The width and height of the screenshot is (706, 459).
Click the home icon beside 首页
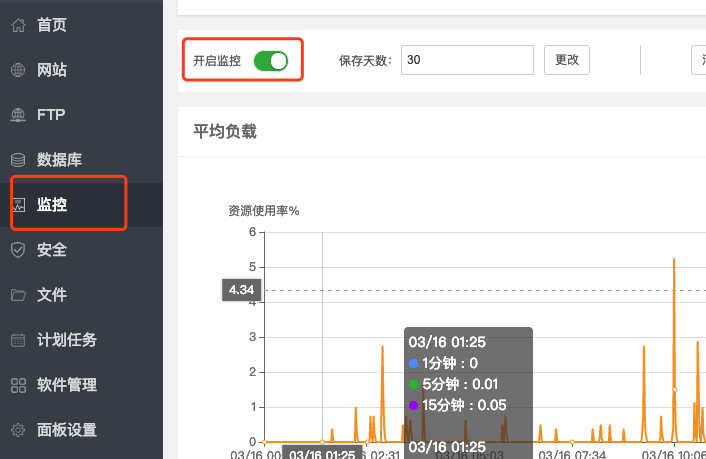(x=18, y=25)
